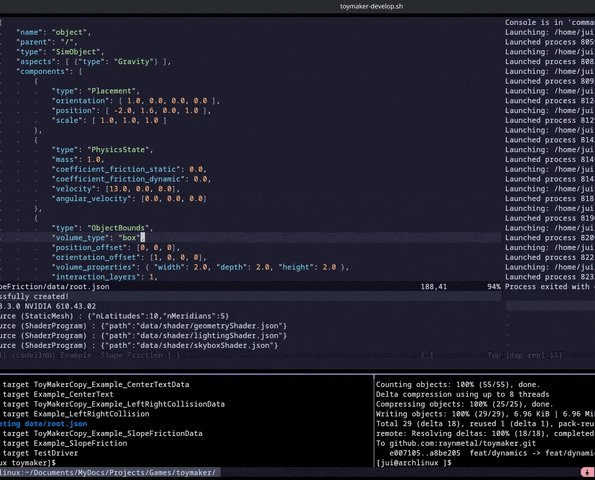Click the "Total 29 (delta 18)" line
Viewport: 595px width, 480px height.
[485, 424]
